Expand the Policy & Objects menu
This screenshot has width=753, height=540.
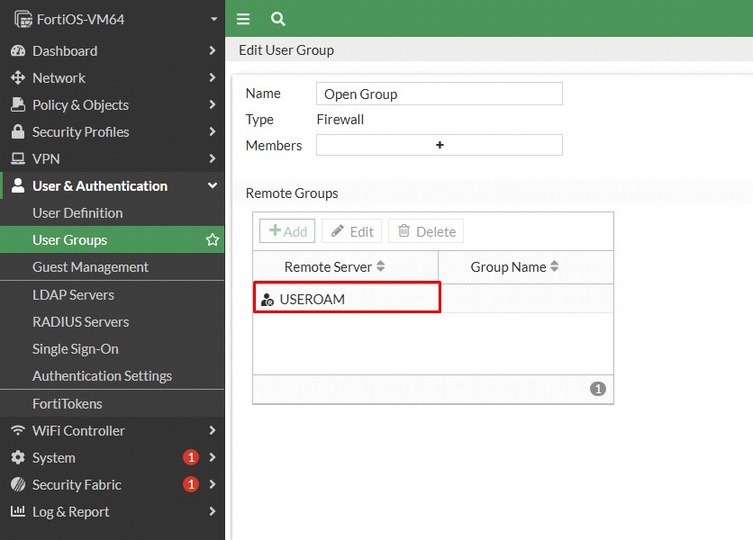(x=112, y=105)
